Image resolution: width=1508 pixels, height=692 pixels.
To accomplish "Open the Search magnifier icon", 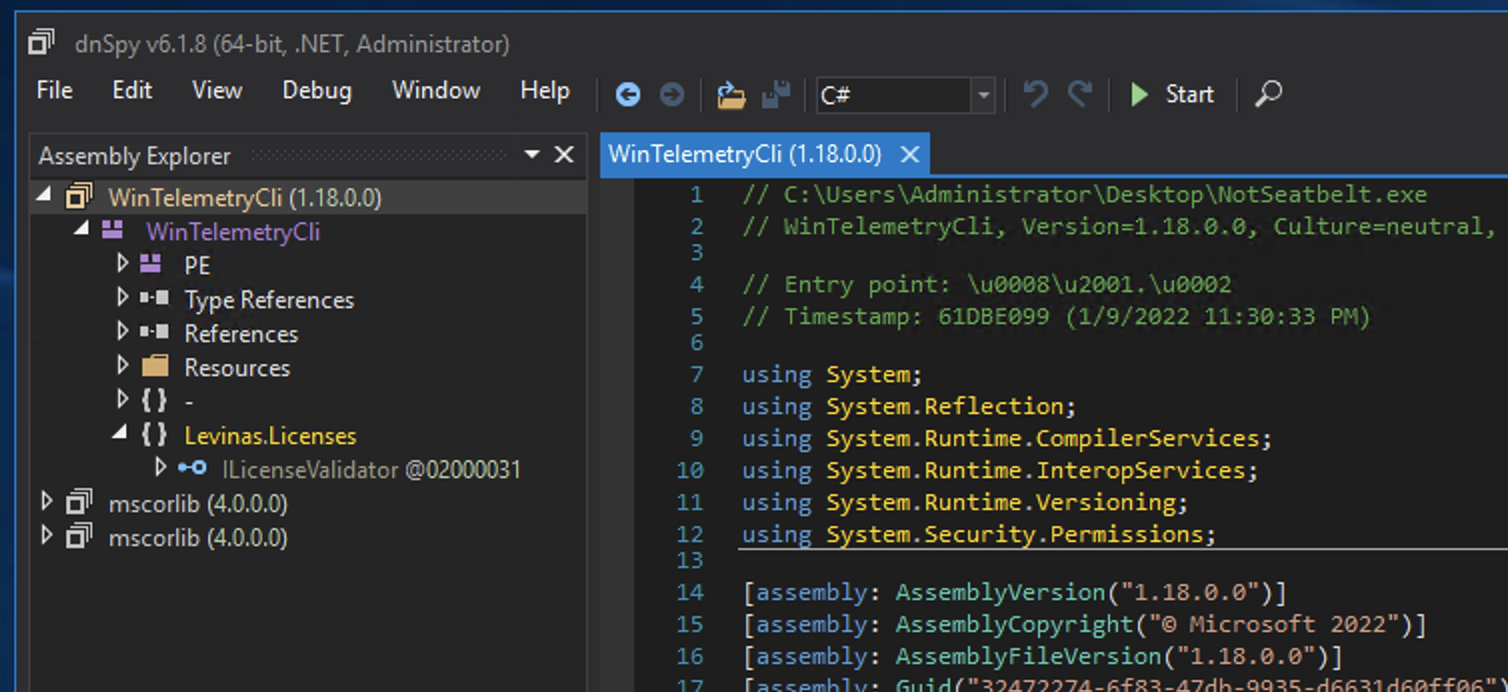I will [1268, 94].
